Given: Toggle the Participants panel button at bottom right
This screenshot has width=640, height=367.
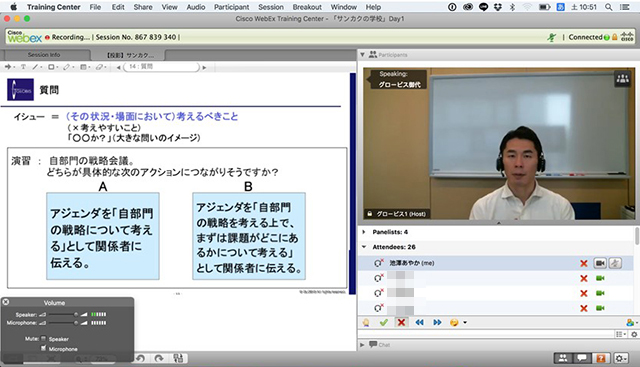Looking at the screenshot, I should 563,358.
